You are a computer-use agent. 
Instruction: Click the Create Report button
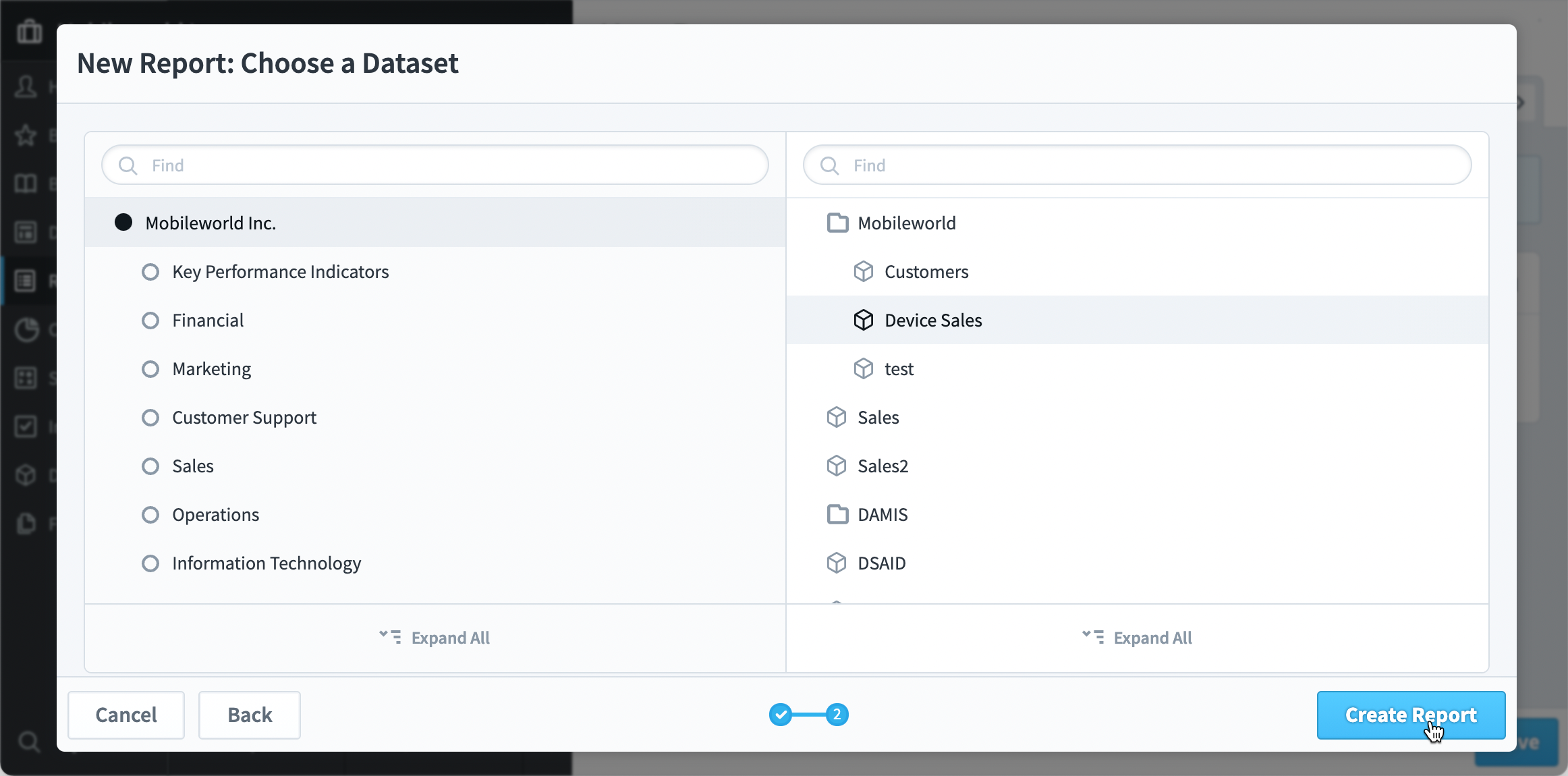[x=1411, y=715]
